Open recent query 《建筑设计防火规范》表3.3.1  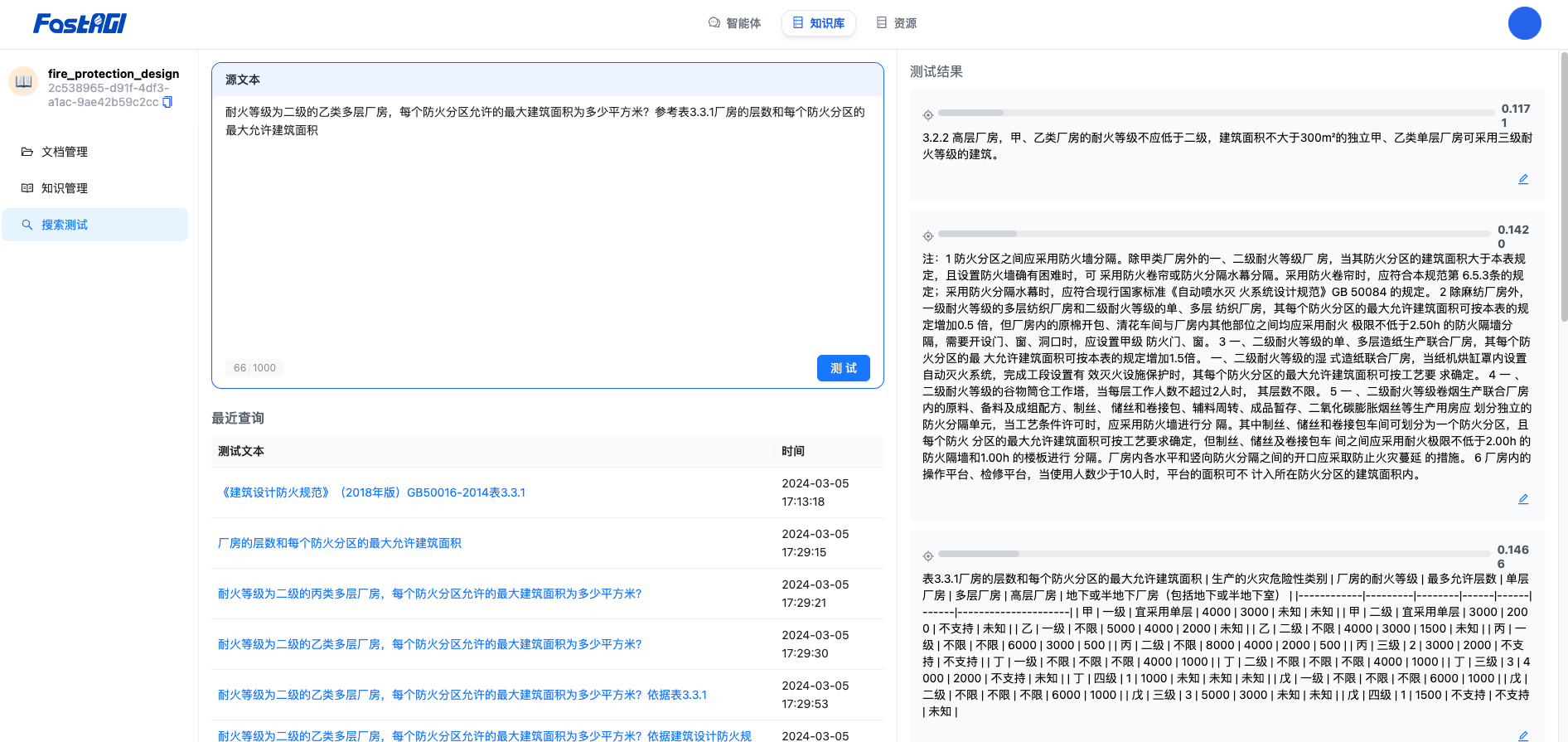(371, 492)
